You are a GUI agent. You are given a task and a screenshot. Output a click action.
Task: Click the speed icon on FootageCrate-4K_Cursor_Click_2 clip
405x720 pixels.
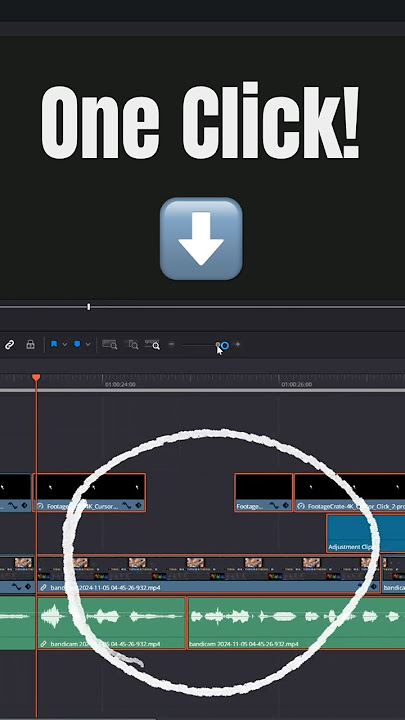pos(301,506)
